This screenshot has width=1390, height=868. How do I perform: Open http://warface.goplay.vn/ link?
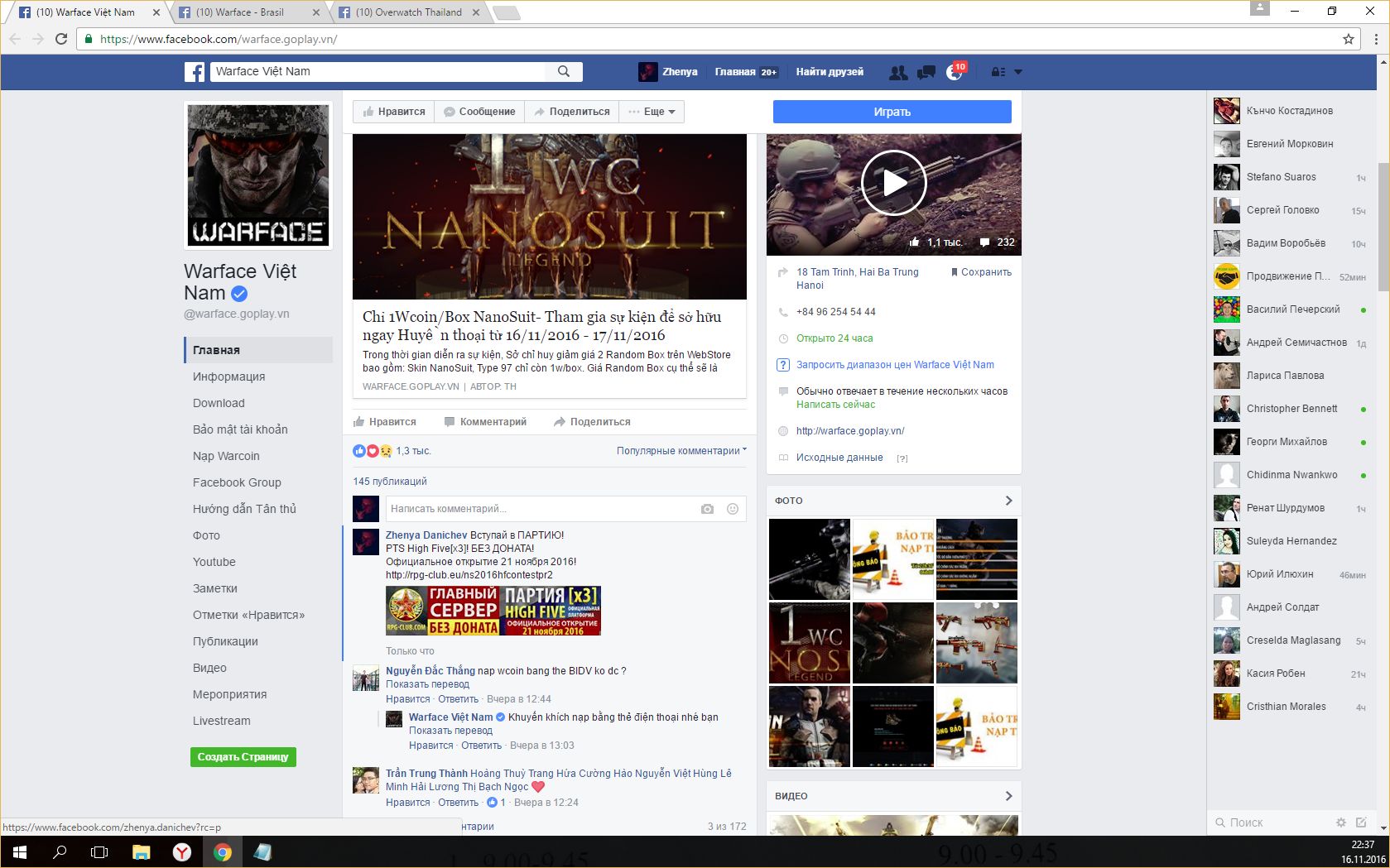coord(850,431)
